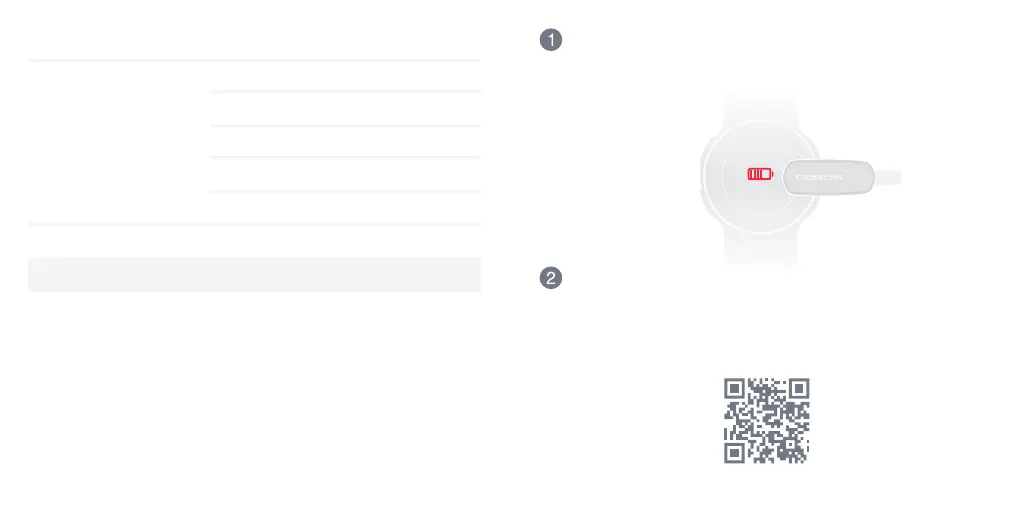Click the third empty right-column table row

click(345, 141)
